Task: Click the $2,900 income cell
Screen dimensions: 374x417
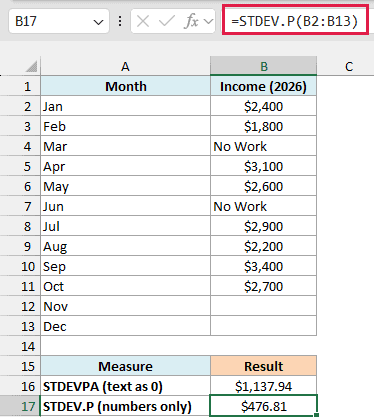Action: click(x=264, y=226)
